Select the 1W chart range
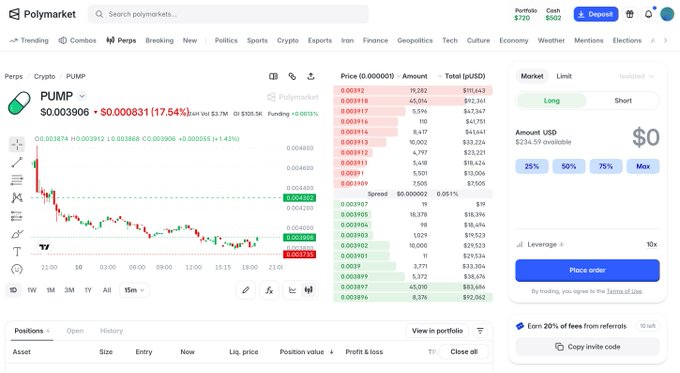This screenshot has height=373, width=680. coord(32,290)
